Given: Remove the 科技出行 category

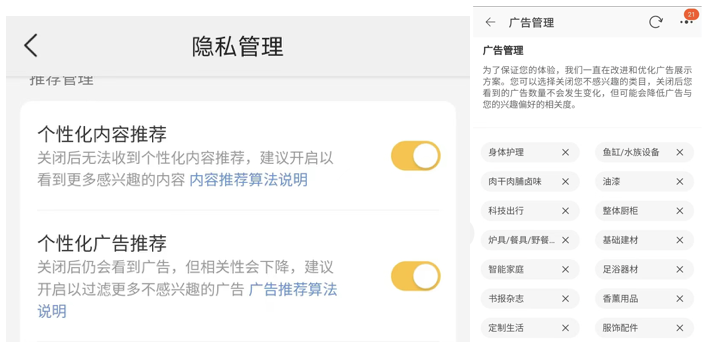Looking at the screenshot, I should click(x=566, y=211).
